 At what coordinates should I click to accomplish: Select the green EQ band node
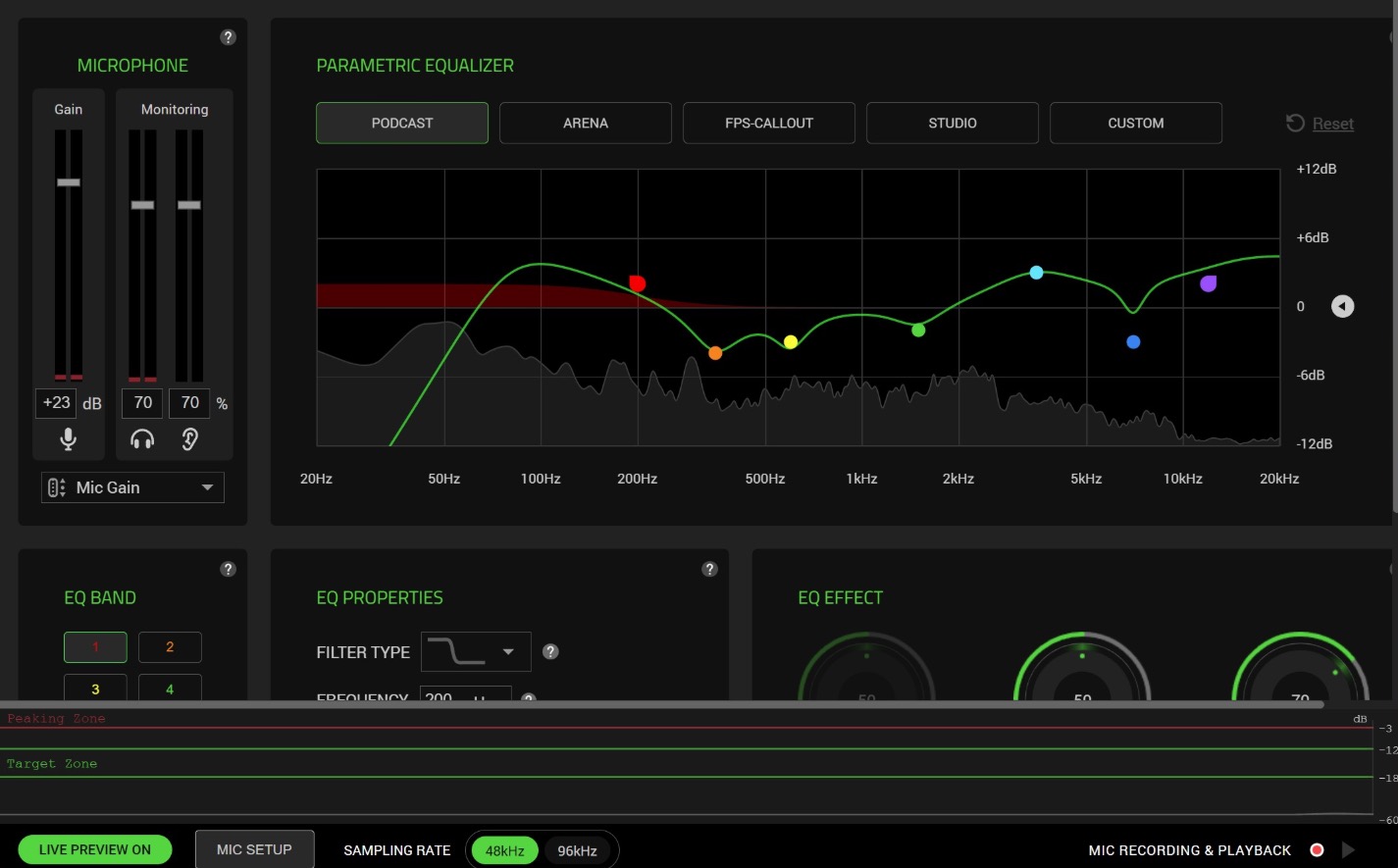pos(918,331)
